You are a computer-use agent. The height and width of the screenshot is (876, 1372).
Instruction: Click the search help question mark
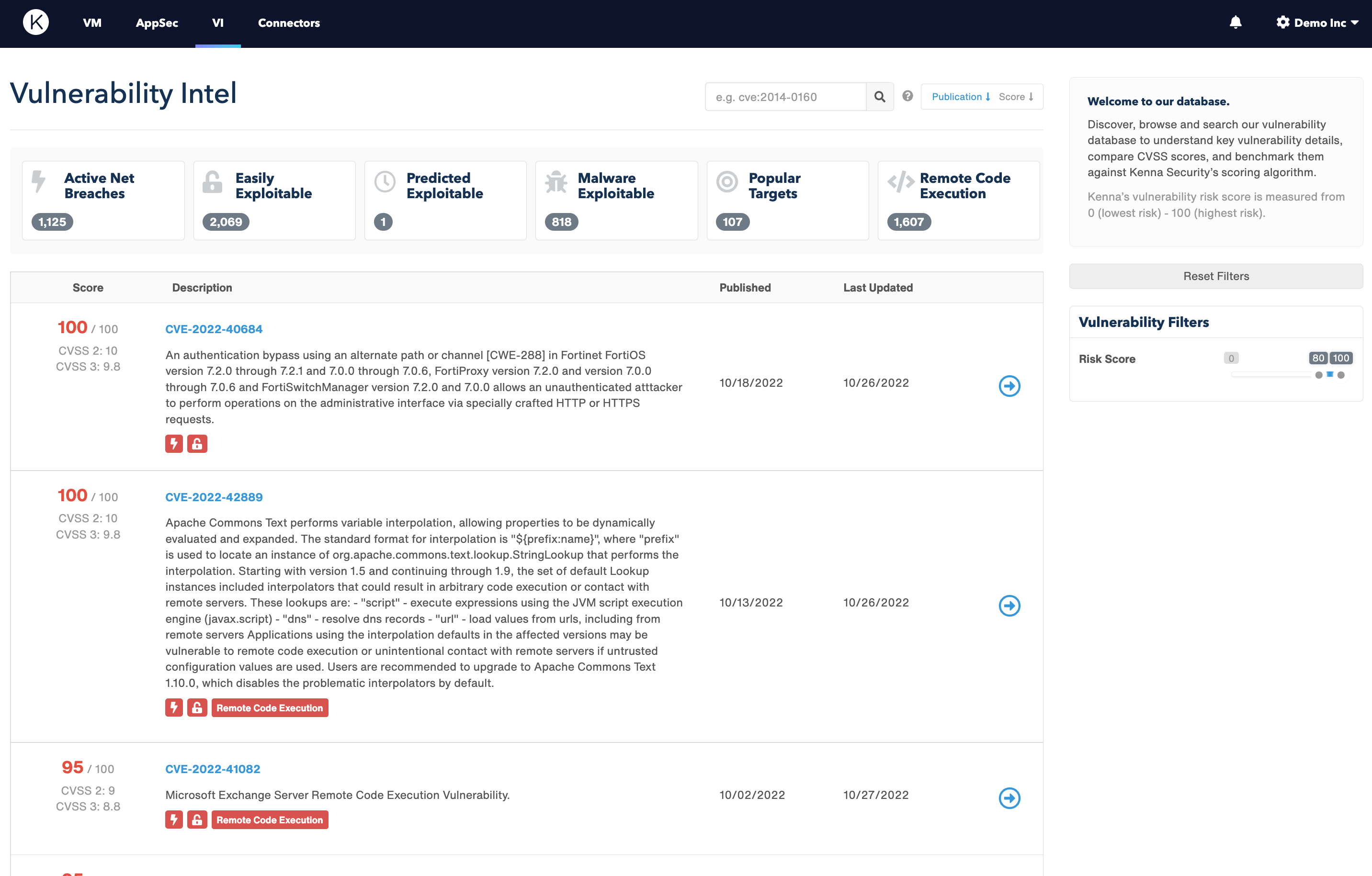tap(907, 96)
